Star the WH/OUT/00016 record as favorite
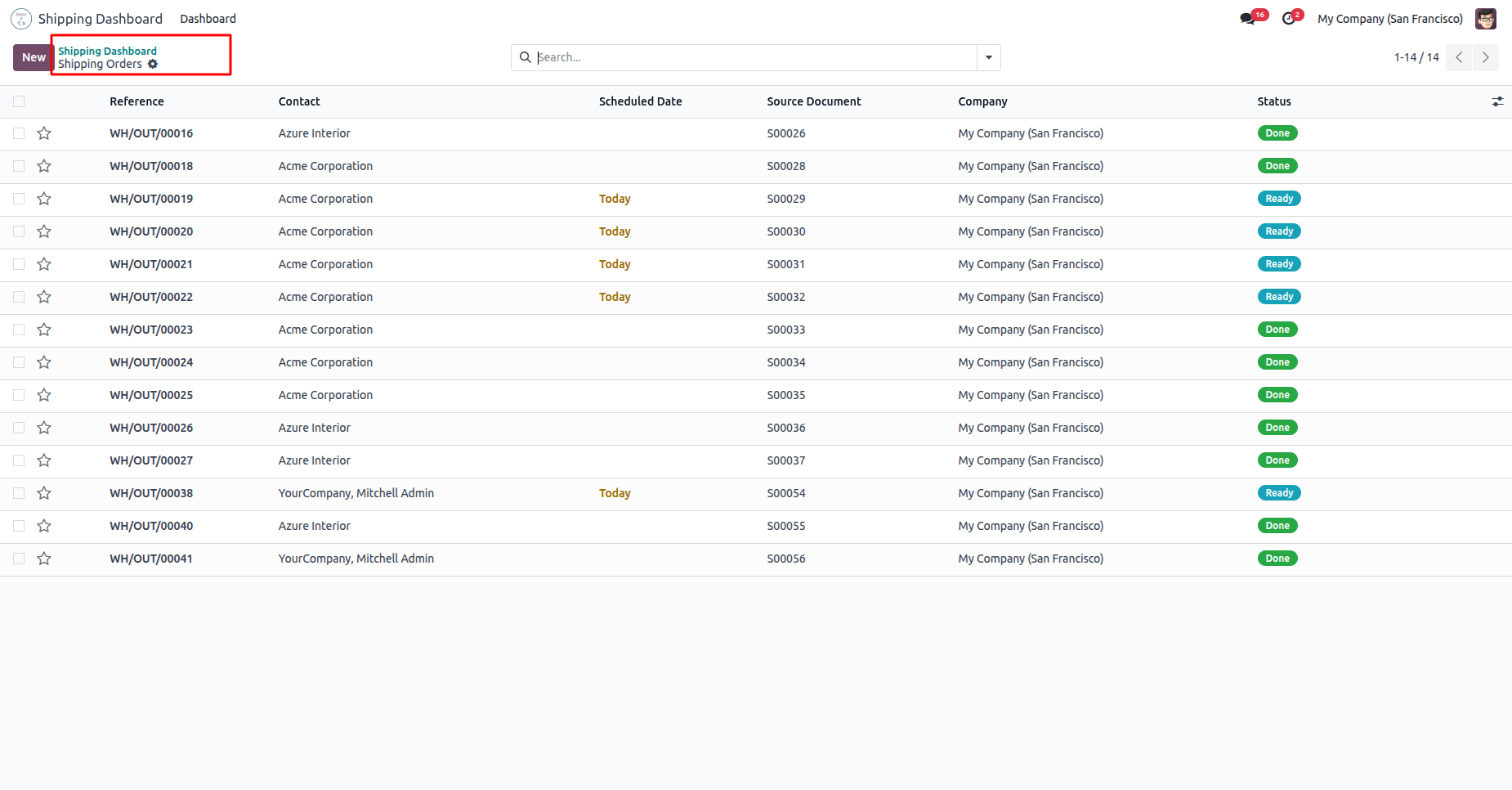 point(44,133)
